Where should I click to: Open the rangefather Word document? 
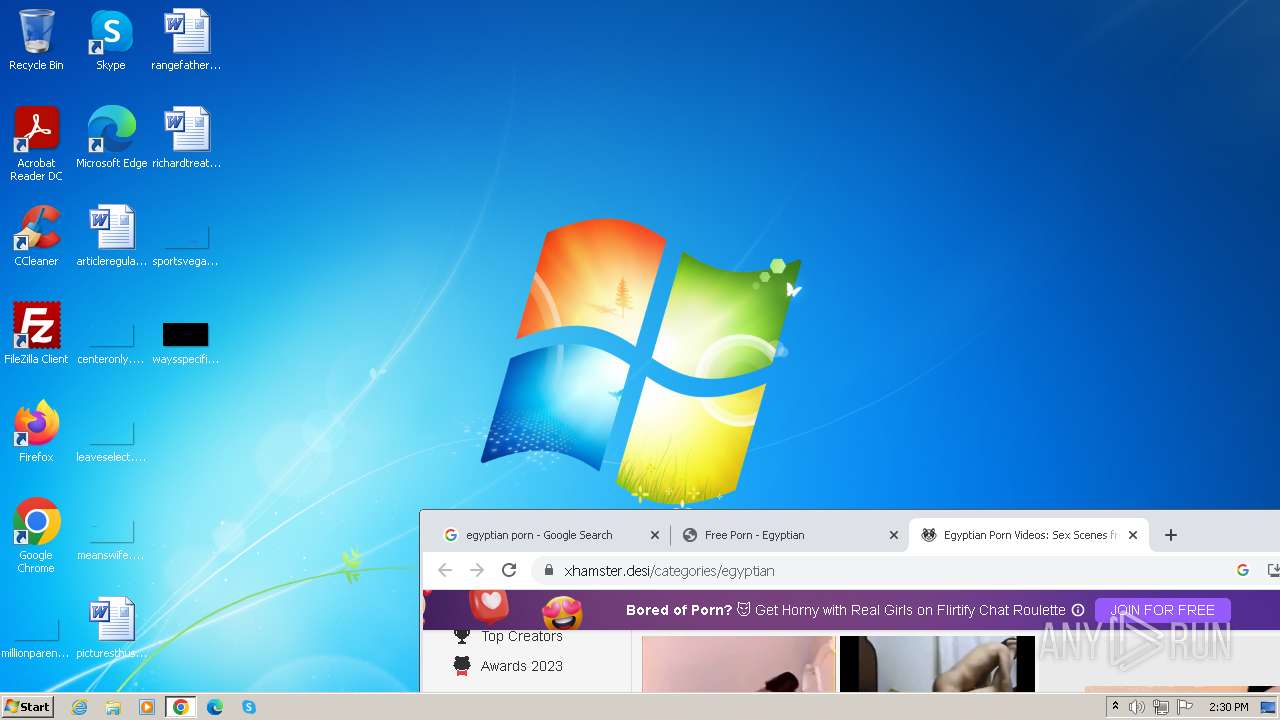pyautogui.click(x=186, y=41)
